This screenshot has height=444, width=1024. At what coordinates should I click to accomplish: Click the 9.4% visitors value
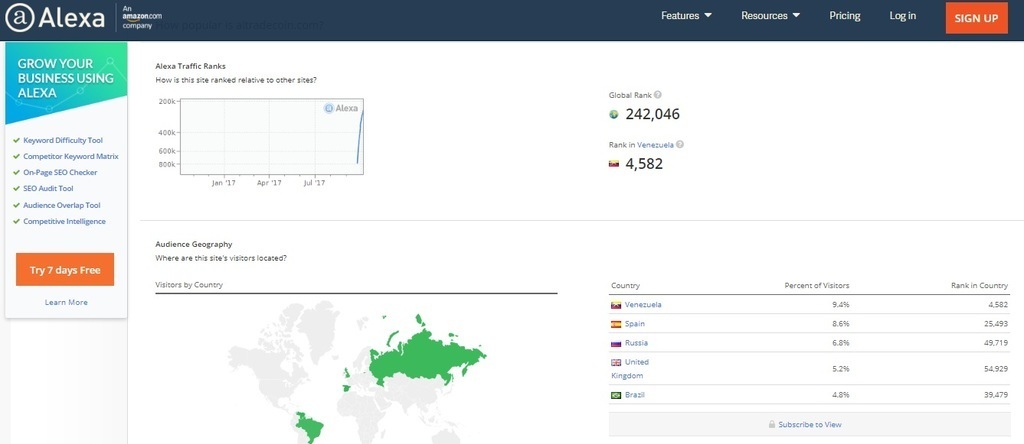click(842, 305)
